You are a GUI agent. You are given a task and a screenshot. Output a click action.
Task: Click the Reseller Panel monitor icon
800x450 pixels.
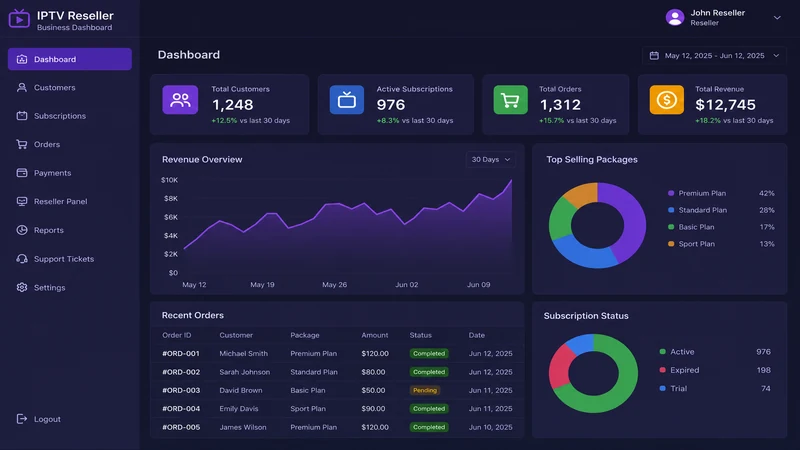pyautogui.click(x=21, y=202)
